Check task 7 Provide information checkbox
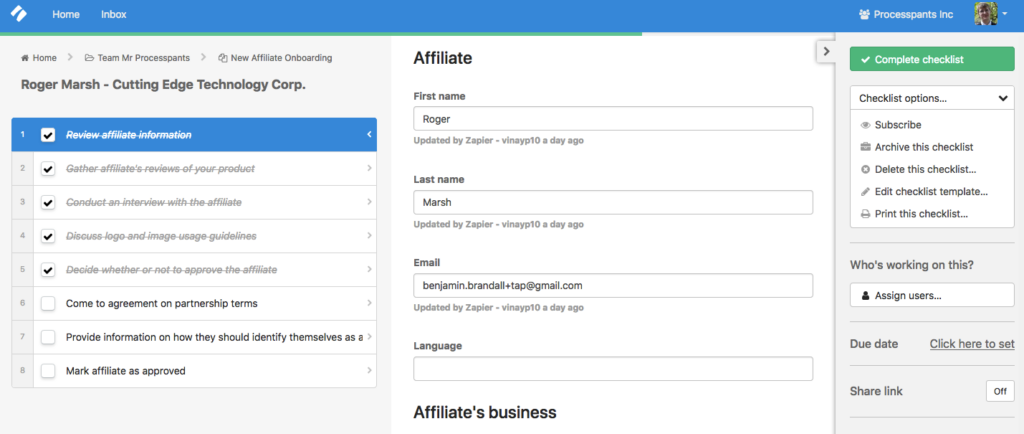Screen dimensions: 1024x434 [48, 337]
